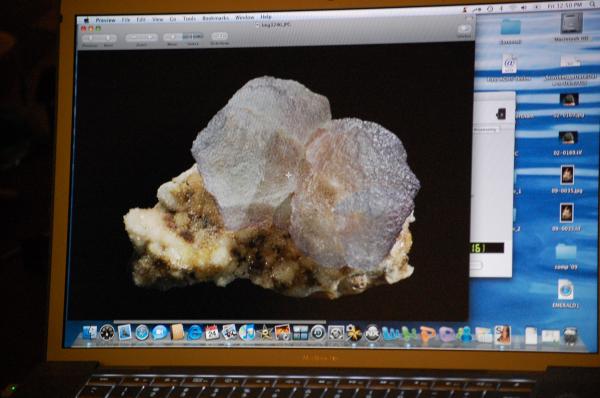Open iCal calendar icon in the Dock
This screenshot has width=600, height=398.
(212, 332)
